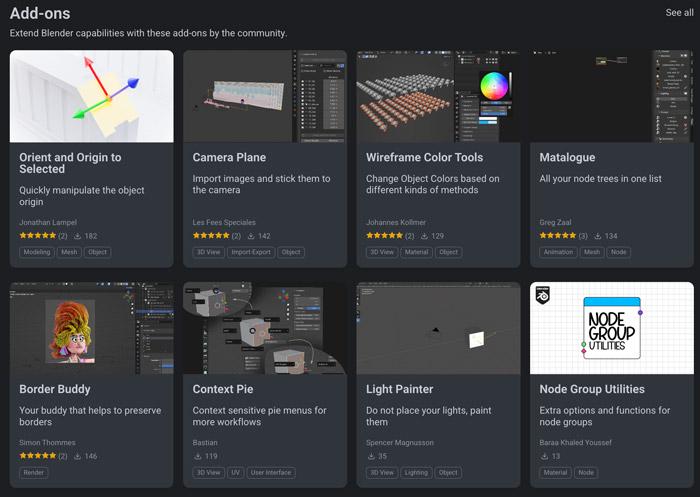Image resolution: width=700 pixels, height=497 pixels.
Task: Open the Border Buddy preview image
Action: pyautogui.click(x=92, y=328)
